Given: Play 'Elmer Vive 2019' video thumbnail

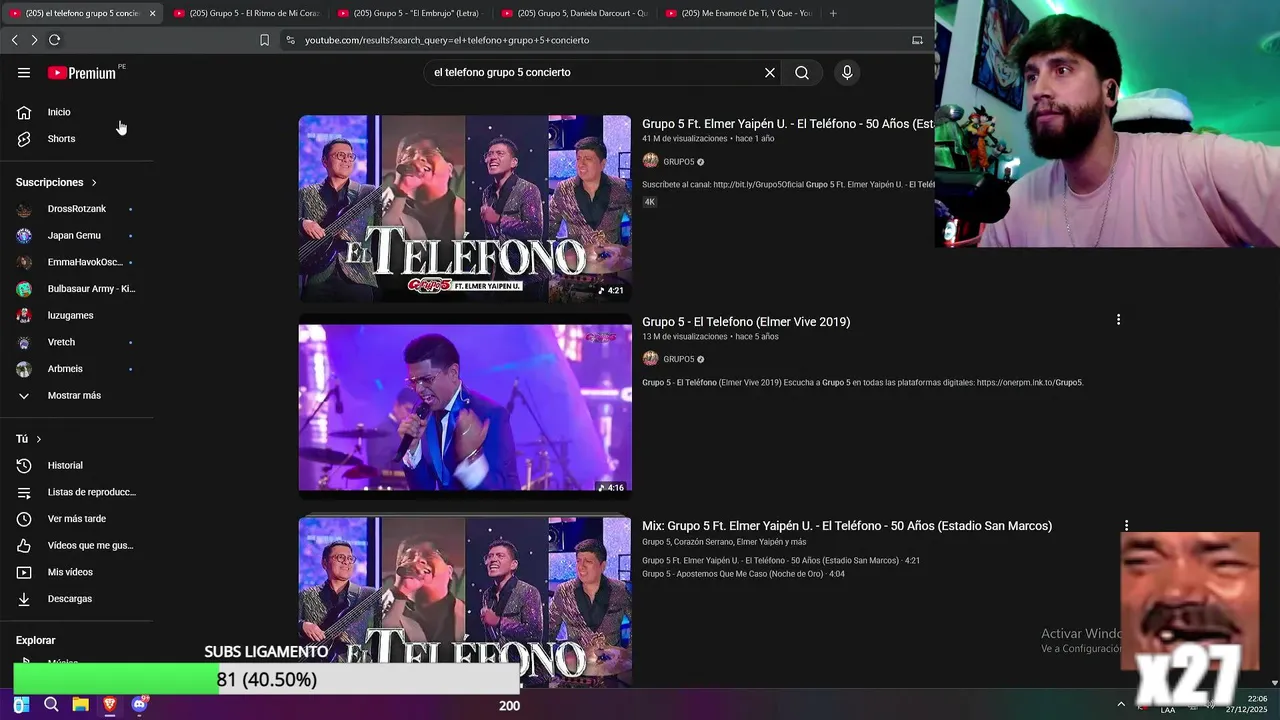Looking at the screenshot, I should [465, 408].
